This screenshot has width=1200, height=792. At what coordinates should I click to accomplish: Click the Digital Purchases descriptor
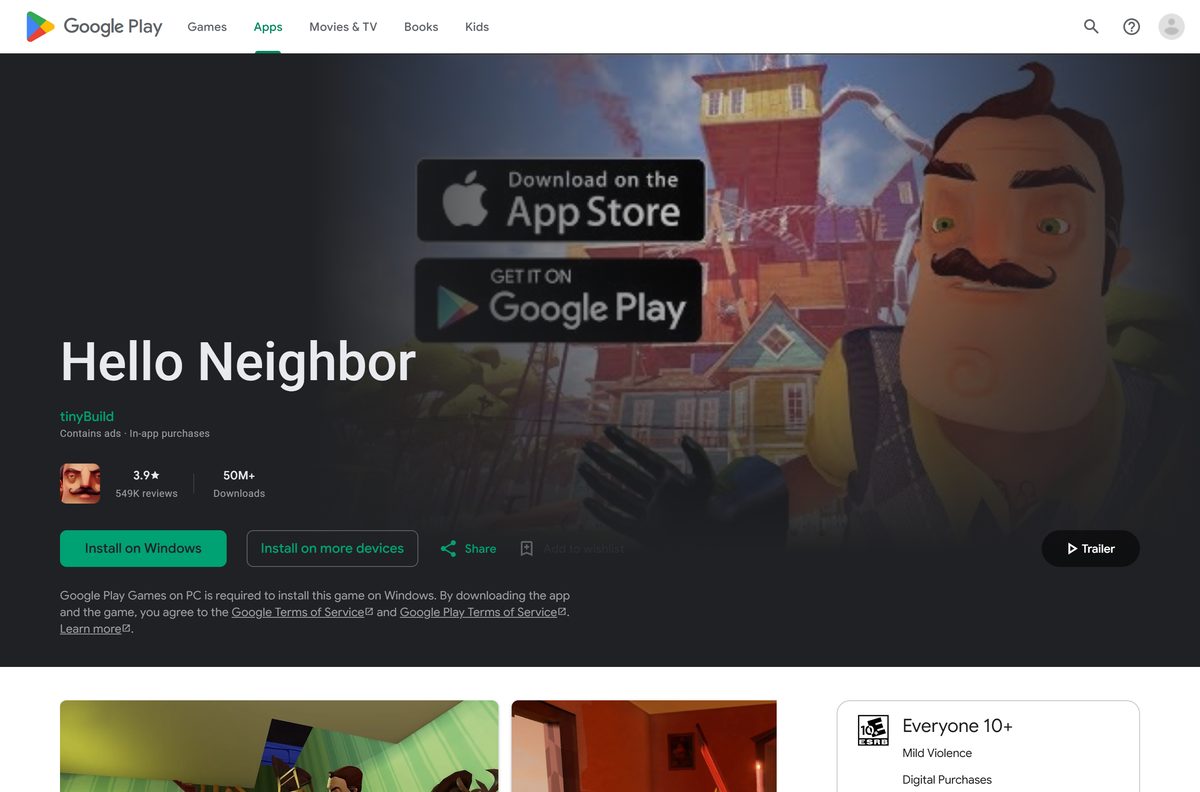point(947,779)
